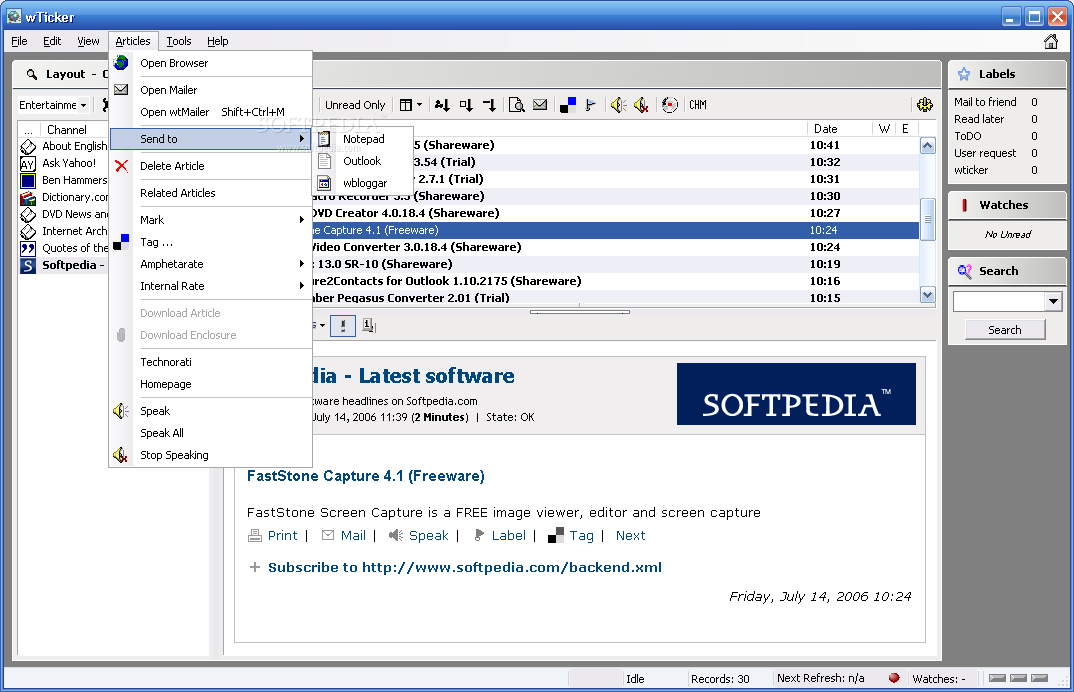Screen dimensions: 1074x692
Task: Select the Quotes of the channel
Action: tap(63, 248)
